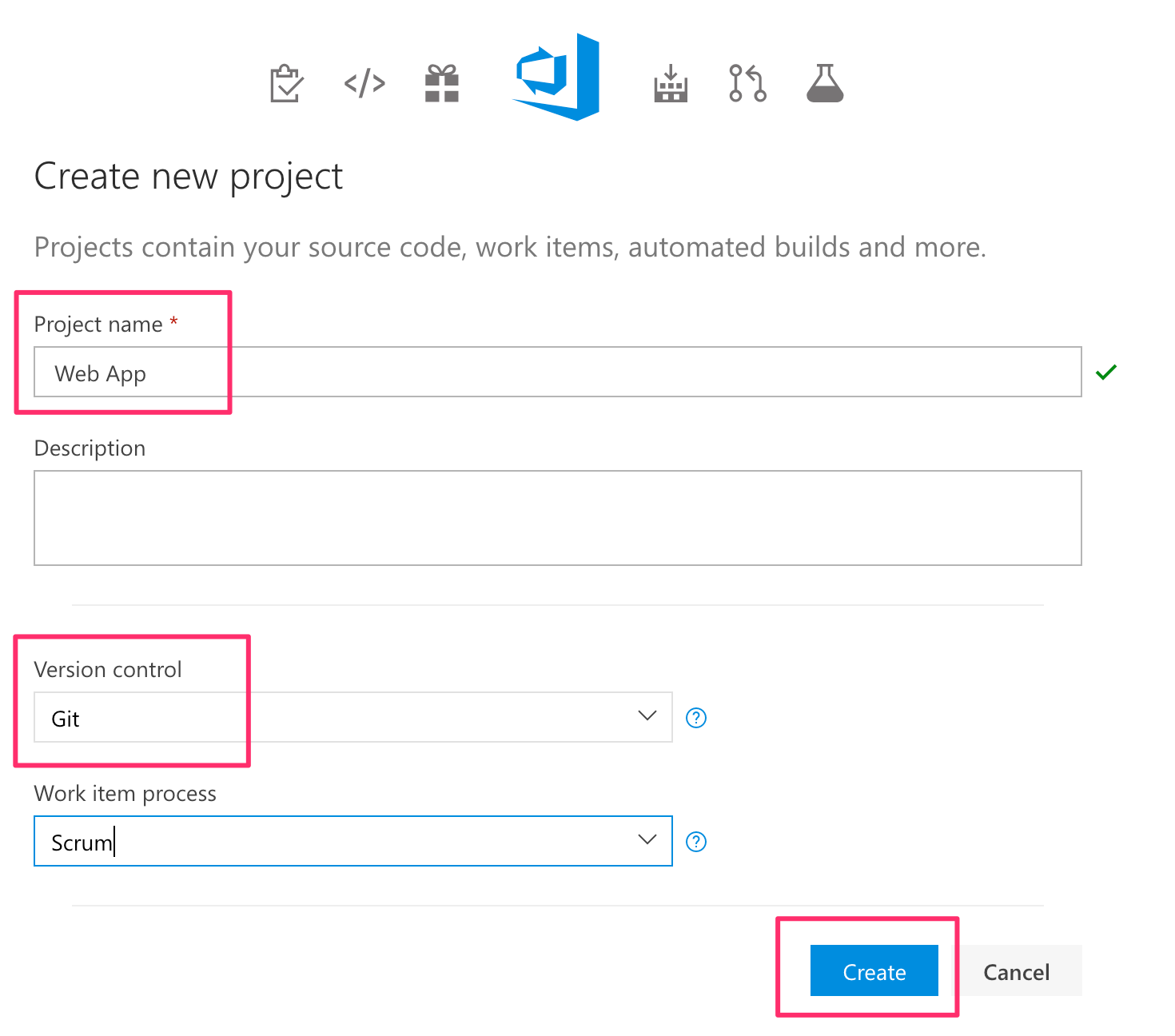The image size is (1175, 1036).
Task: Focus the Project name input field
Action: tap(558, 372)
